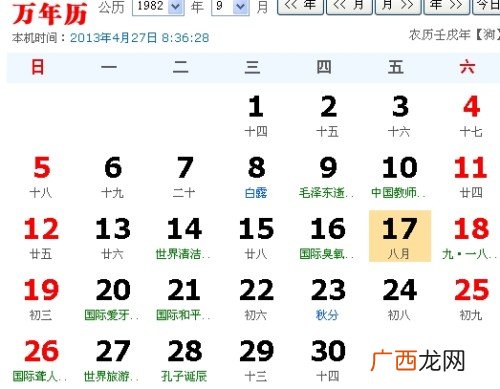Select September 21 with 国际和平 note
Viewport: 500px width, 389px height.
(x=184, y=299)
